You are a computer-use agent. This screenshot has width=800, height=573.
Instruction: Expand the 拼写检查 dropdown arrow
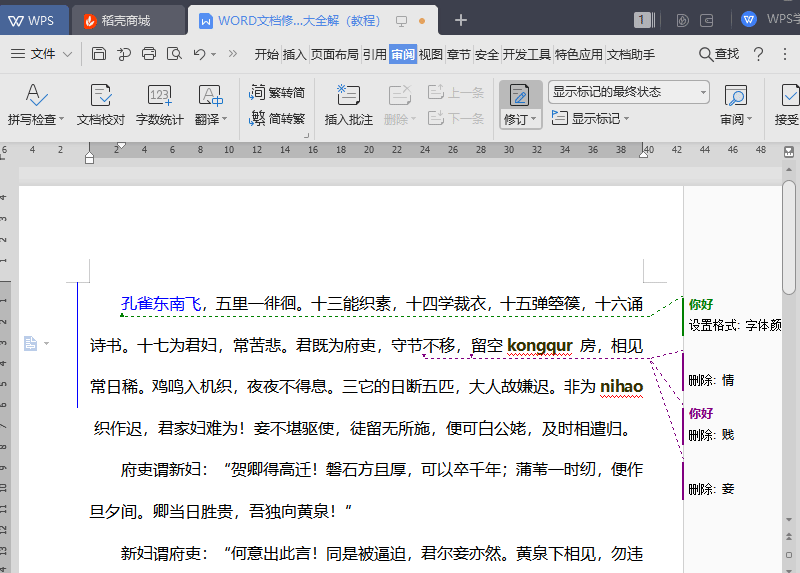tap(62, 119)
